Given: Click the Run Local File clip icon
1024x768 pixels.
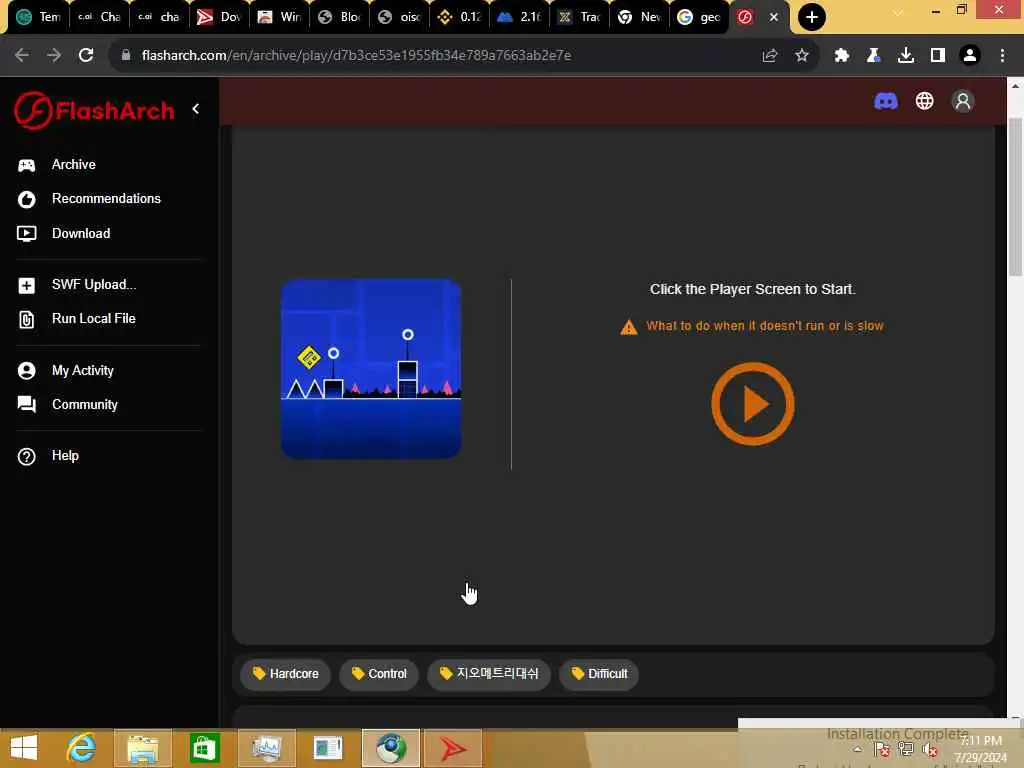Looking at the screenshot, I should tap(27, 319).
